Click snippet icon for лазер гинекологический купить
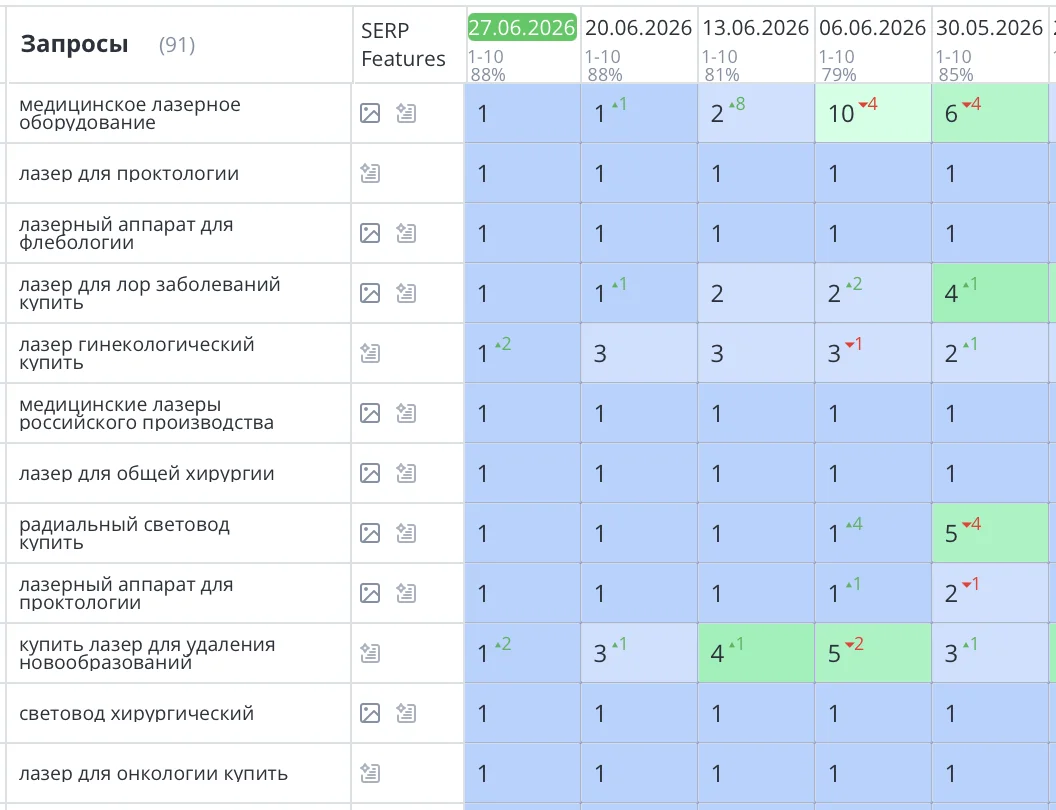This screenshot has width=1056, height=810. [370, 353]
